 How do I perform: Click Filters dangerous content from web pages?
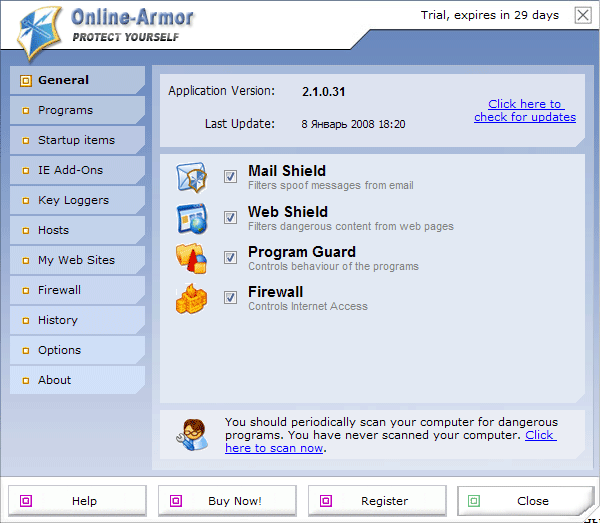(351, 226)
